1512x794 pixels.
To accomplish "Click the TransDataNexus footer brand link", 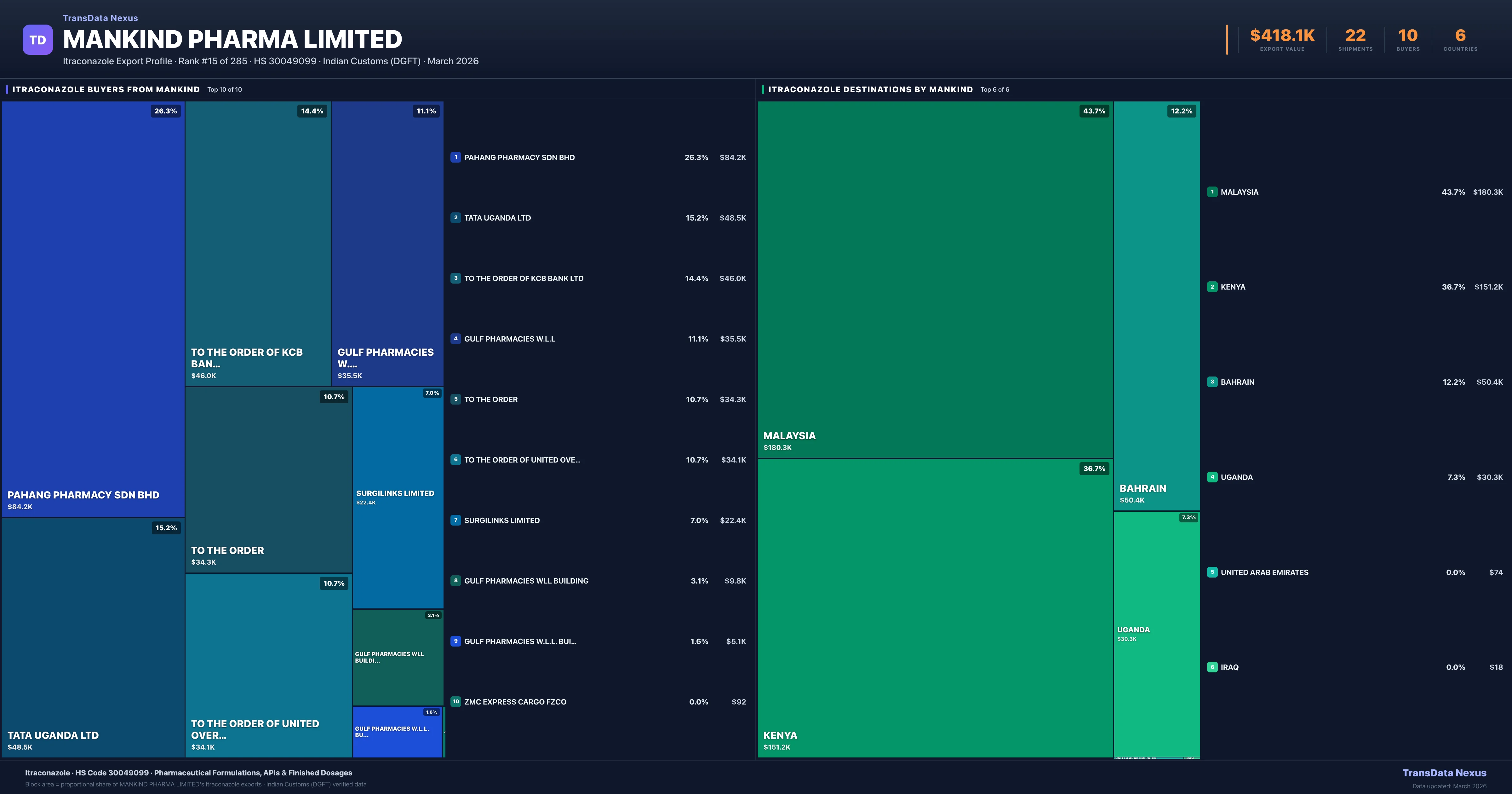I will pyautogui.click(x=1444, y=773).
